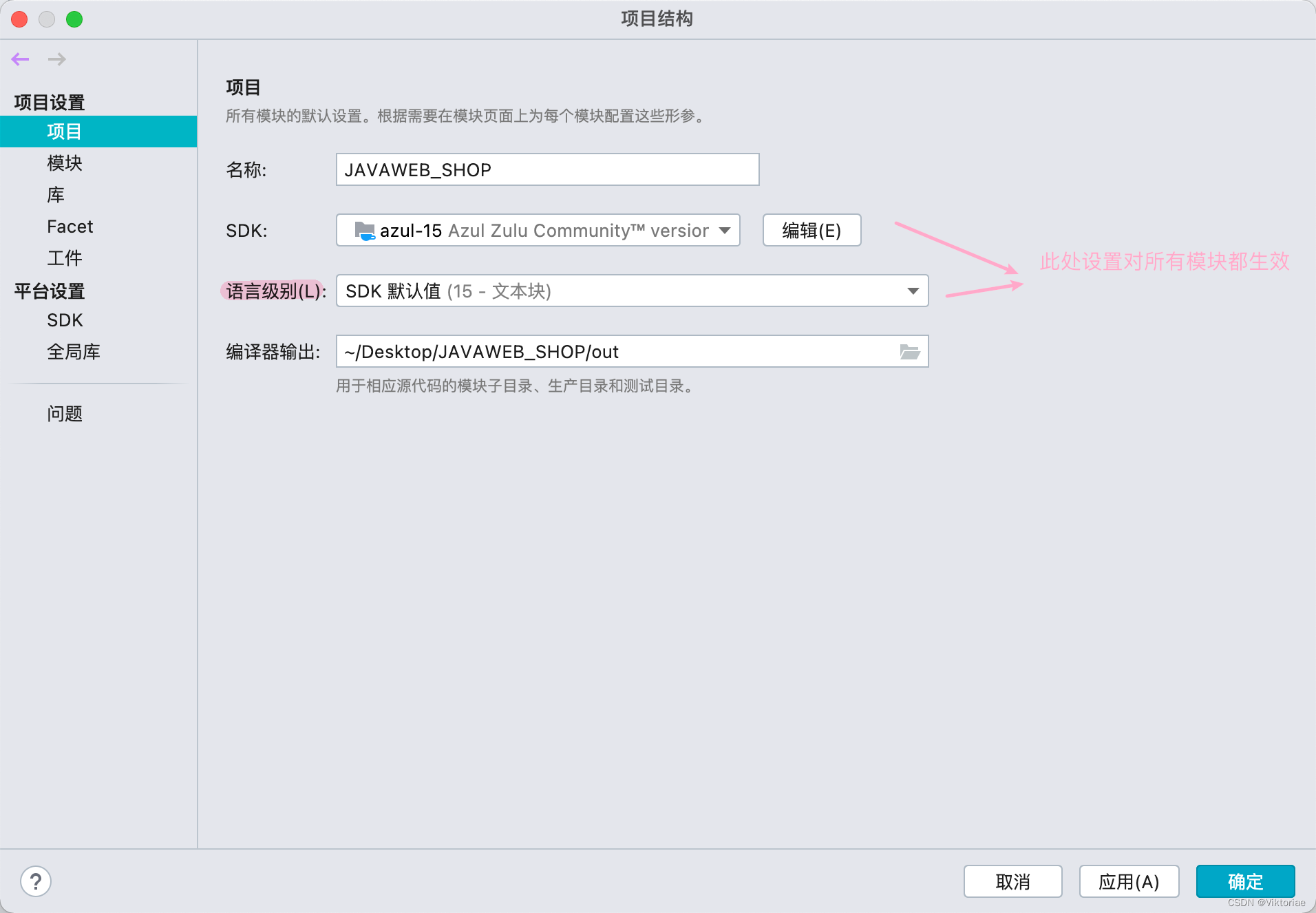Click the 项目设置 section heading
Viewport: 1316px width, 913px height.
(50, 103)
